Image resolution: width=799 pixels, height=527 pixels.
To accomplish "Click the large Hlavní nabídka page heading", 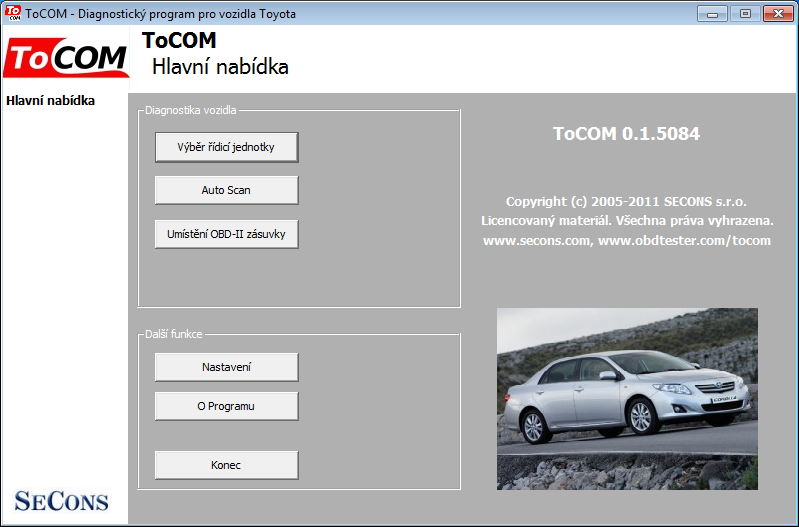I will [x=220, y=67].
